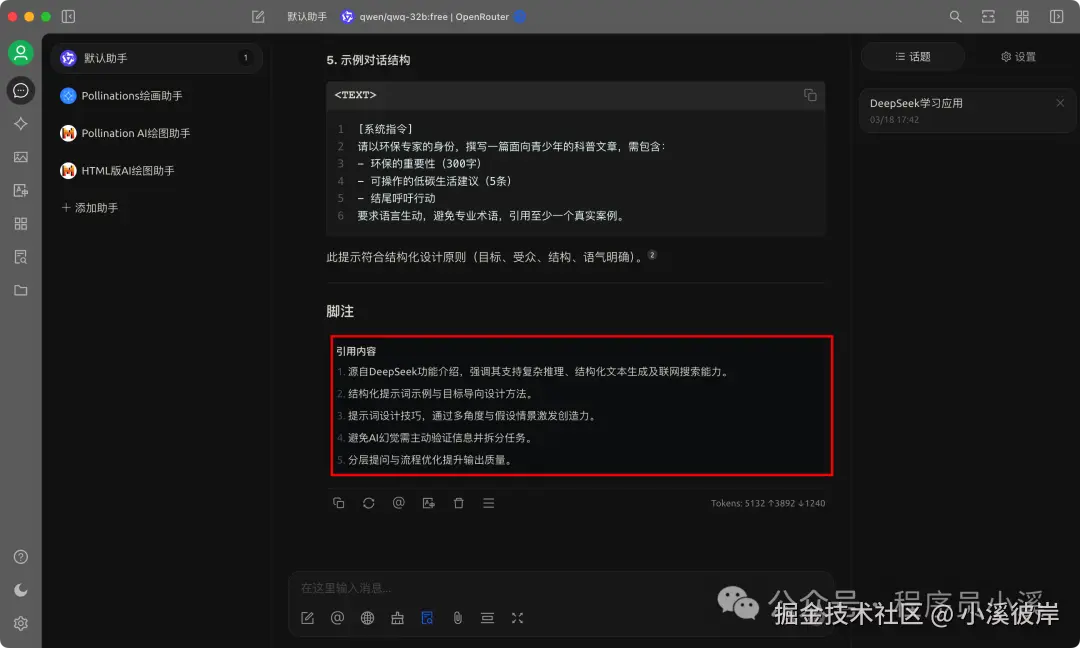Open the qwen/qwq-32b:free model selector
Screen dimensions: 1080x648
click(x=433, y=17)
